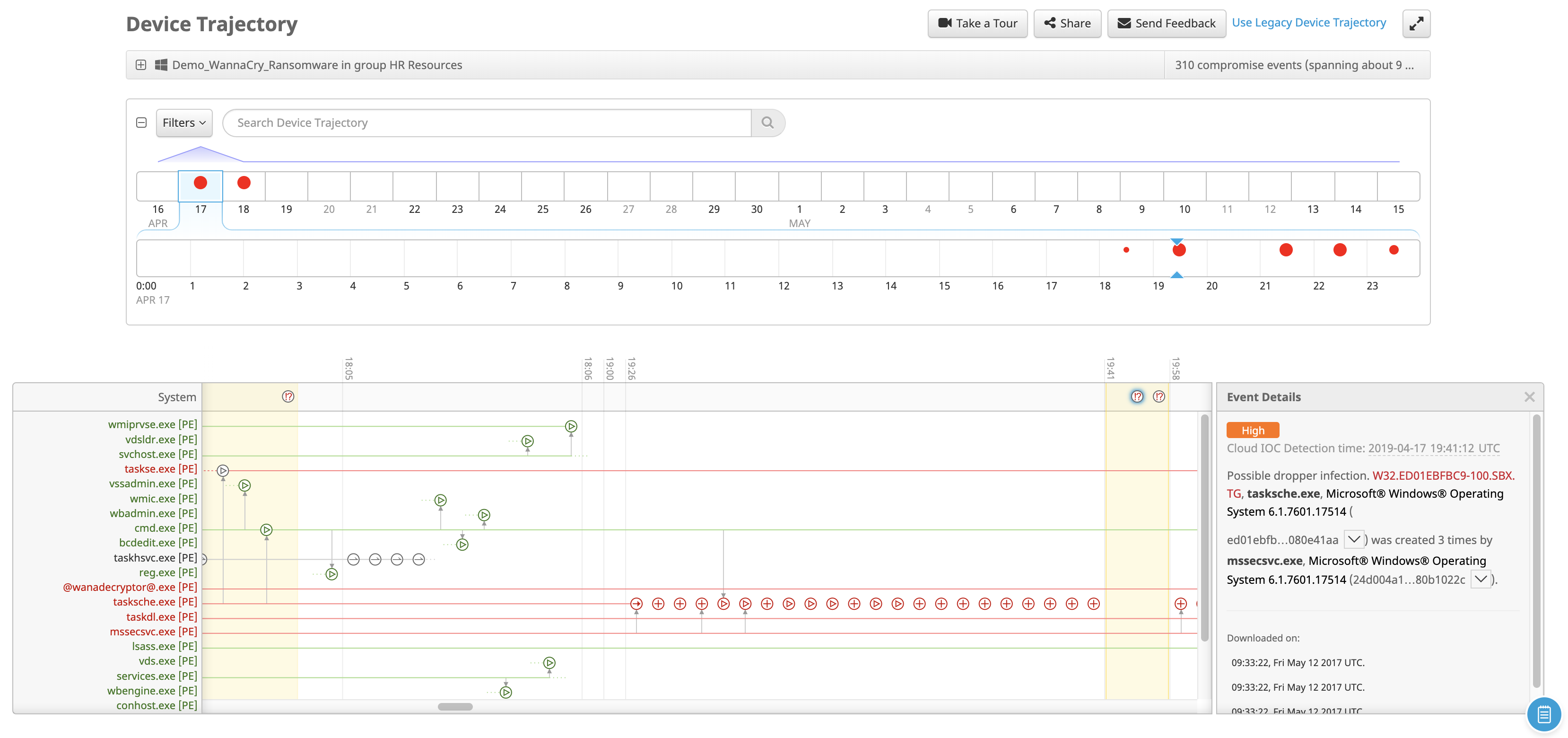Click the wmiprvse.exe process start event icon
Image resolution: width=1568 pixels, height=738 pixels.
570,426
